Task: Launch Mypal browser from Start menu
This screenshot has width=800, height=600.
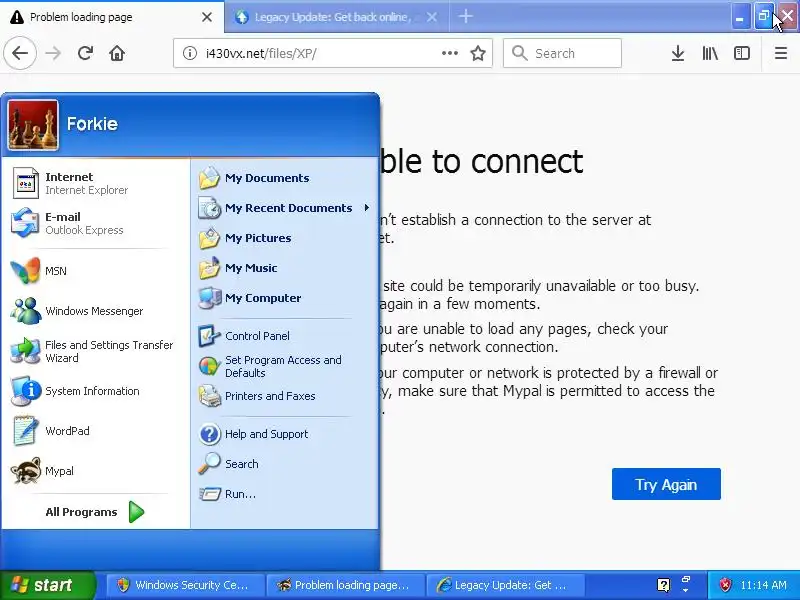Action: click(x=95, y=471)
